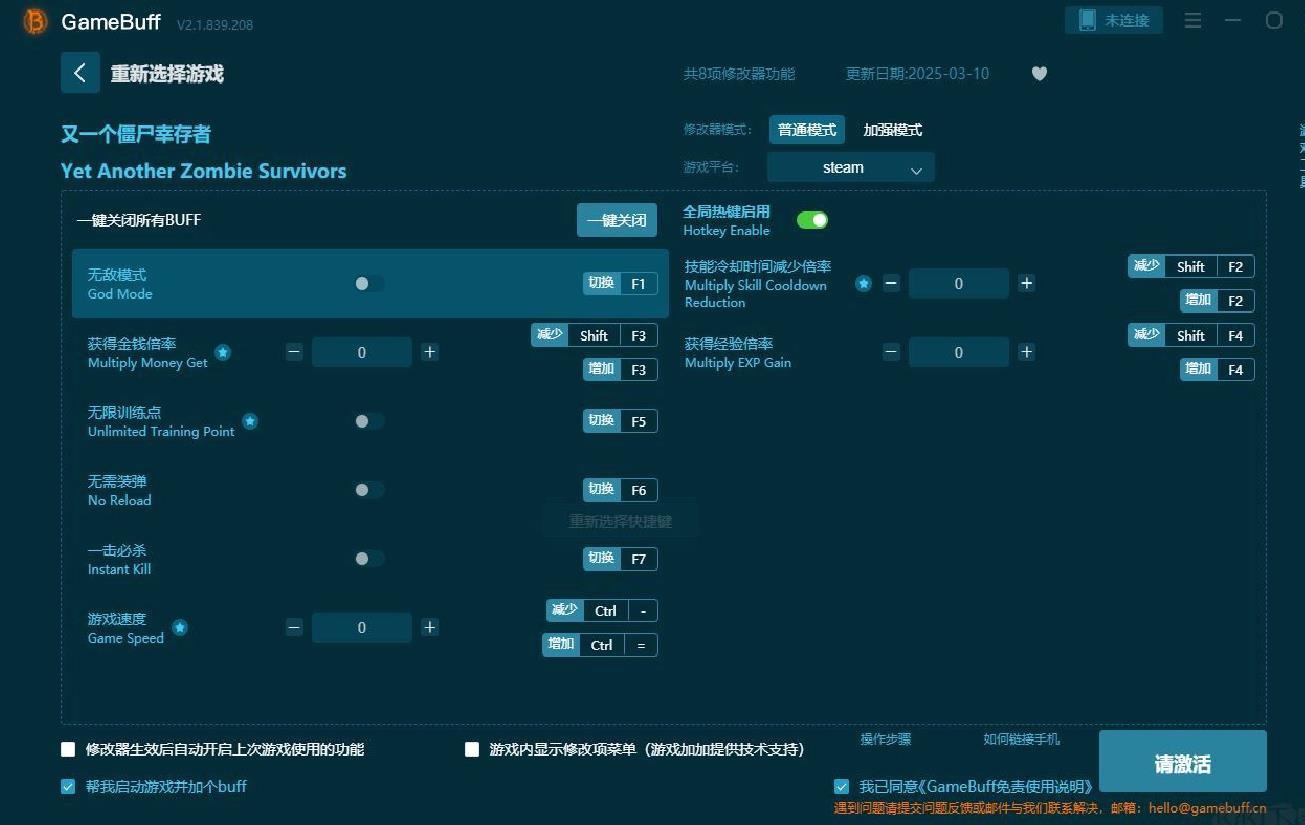
Task: Minimize the GameBuff window
Action: point(1234,20)
